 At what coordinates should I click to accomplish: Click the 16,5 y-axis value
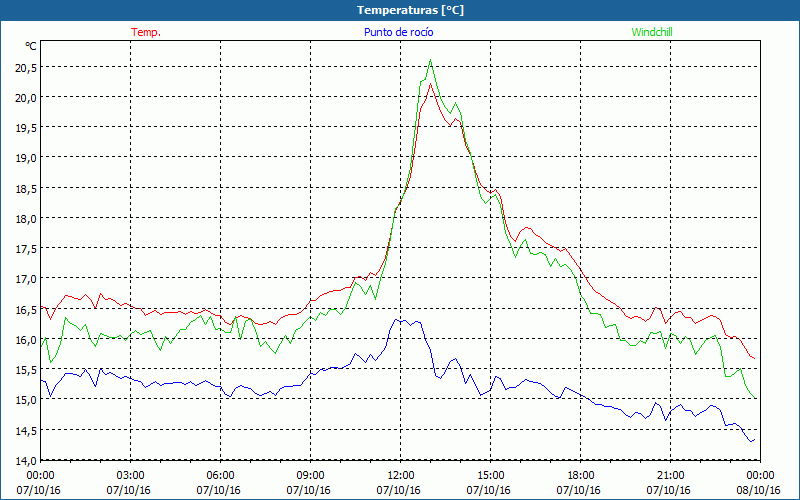pos(26,309)
